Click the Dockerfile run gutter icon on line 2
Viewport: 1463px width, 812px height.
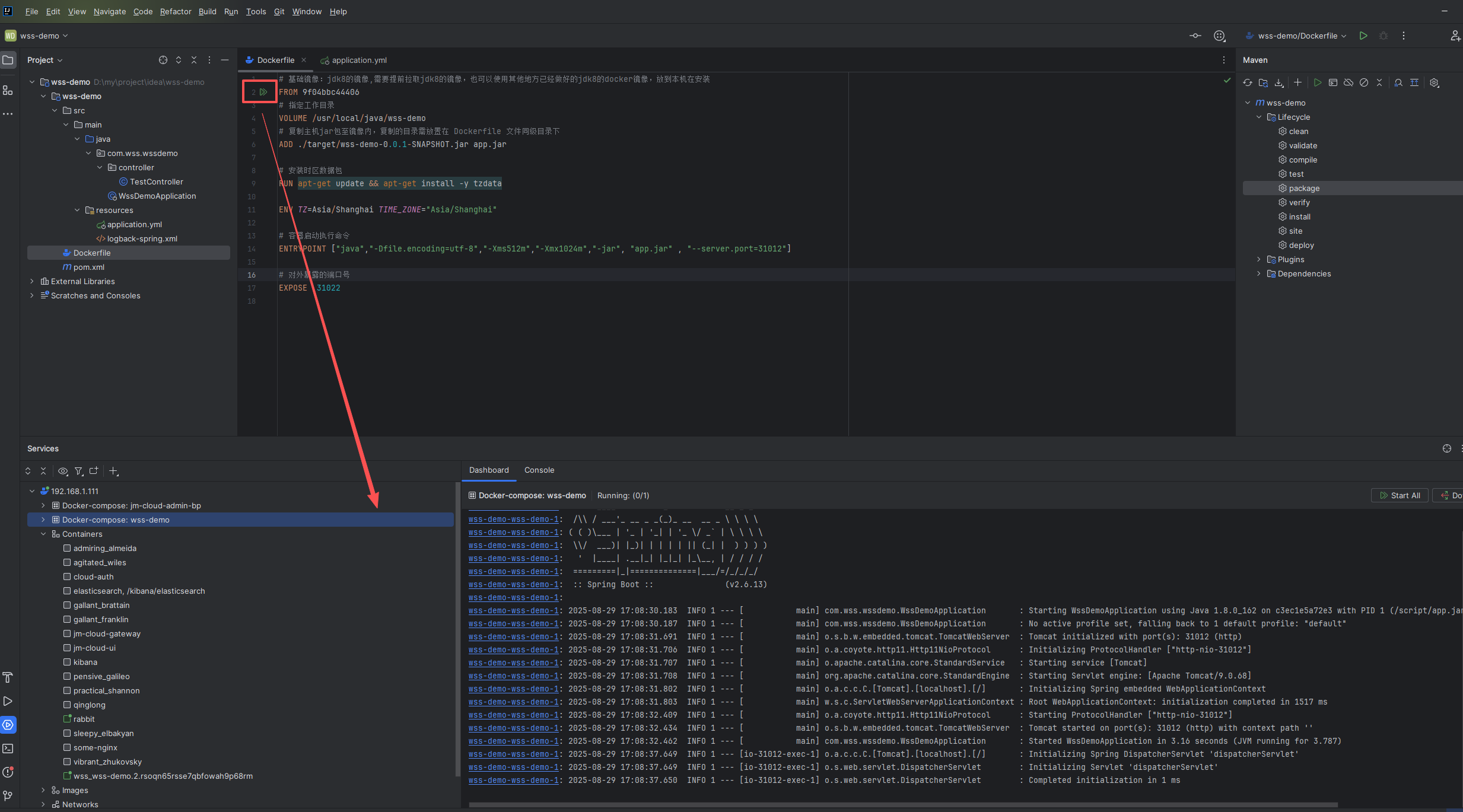click(263, 92)
